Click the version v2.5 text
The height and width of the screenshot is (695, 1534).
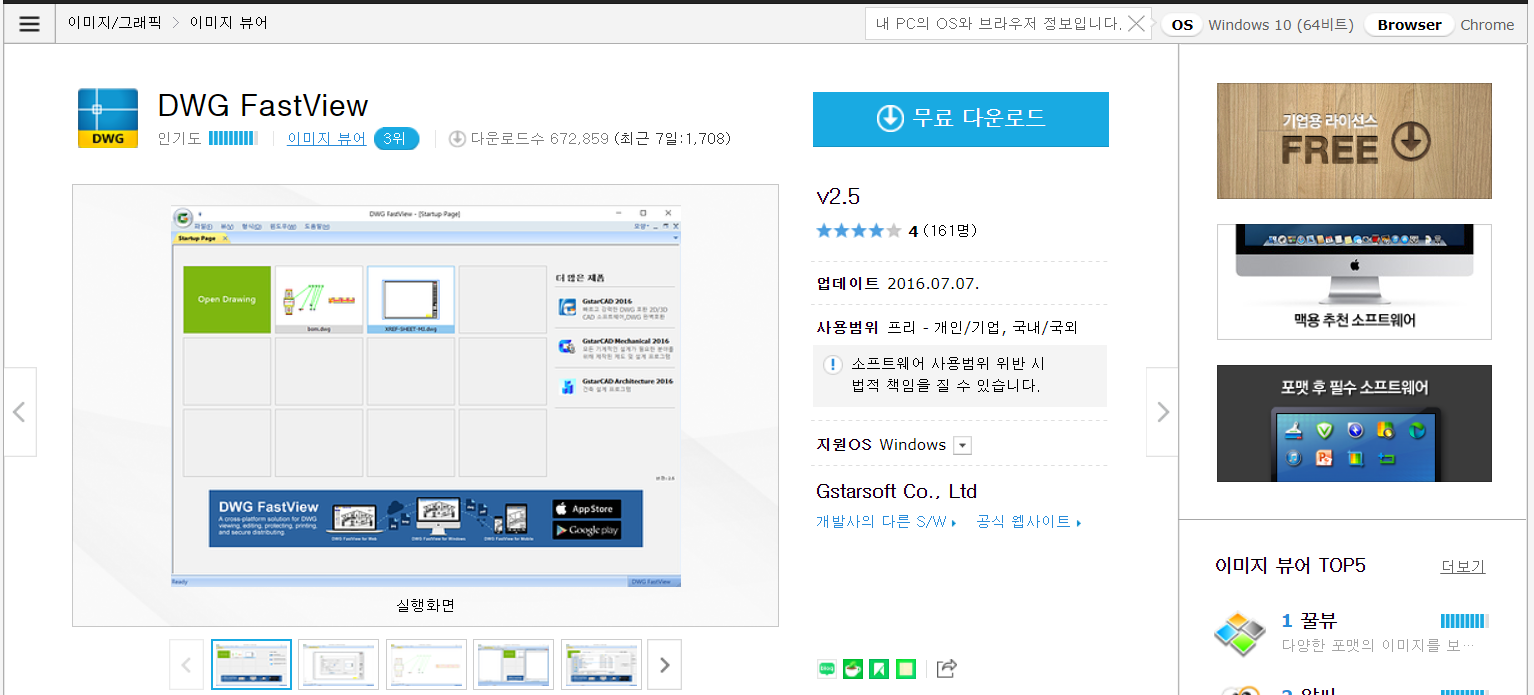[x=838, y=196]
